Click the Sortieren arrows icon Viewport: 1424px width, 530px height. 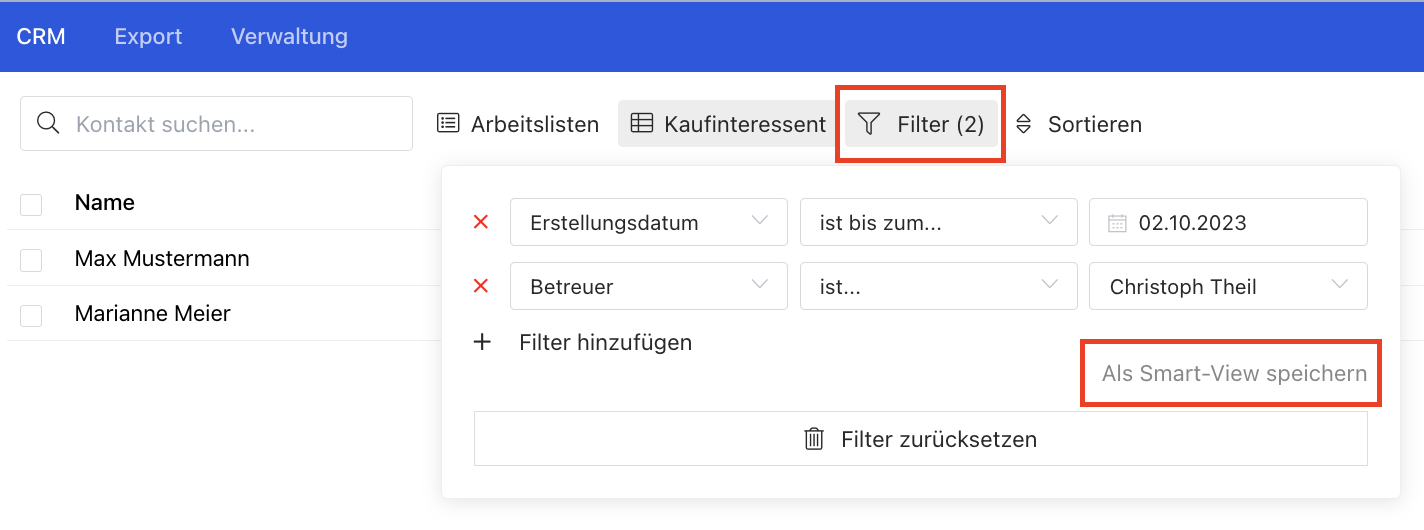point(1023,124)
